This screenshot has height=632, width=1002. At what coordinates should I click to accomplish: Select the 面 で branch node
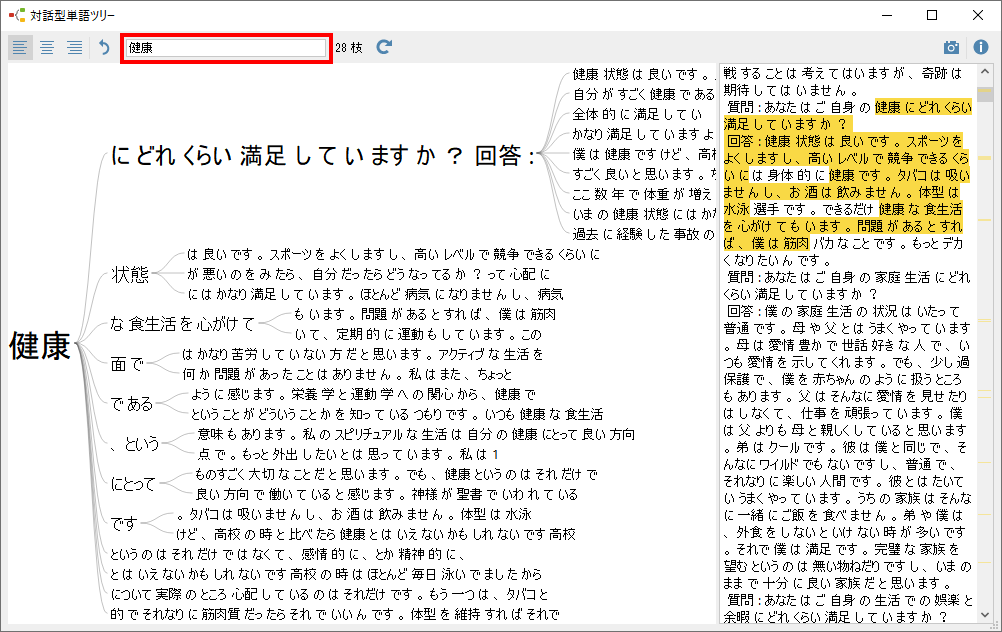tap(127, 364)
